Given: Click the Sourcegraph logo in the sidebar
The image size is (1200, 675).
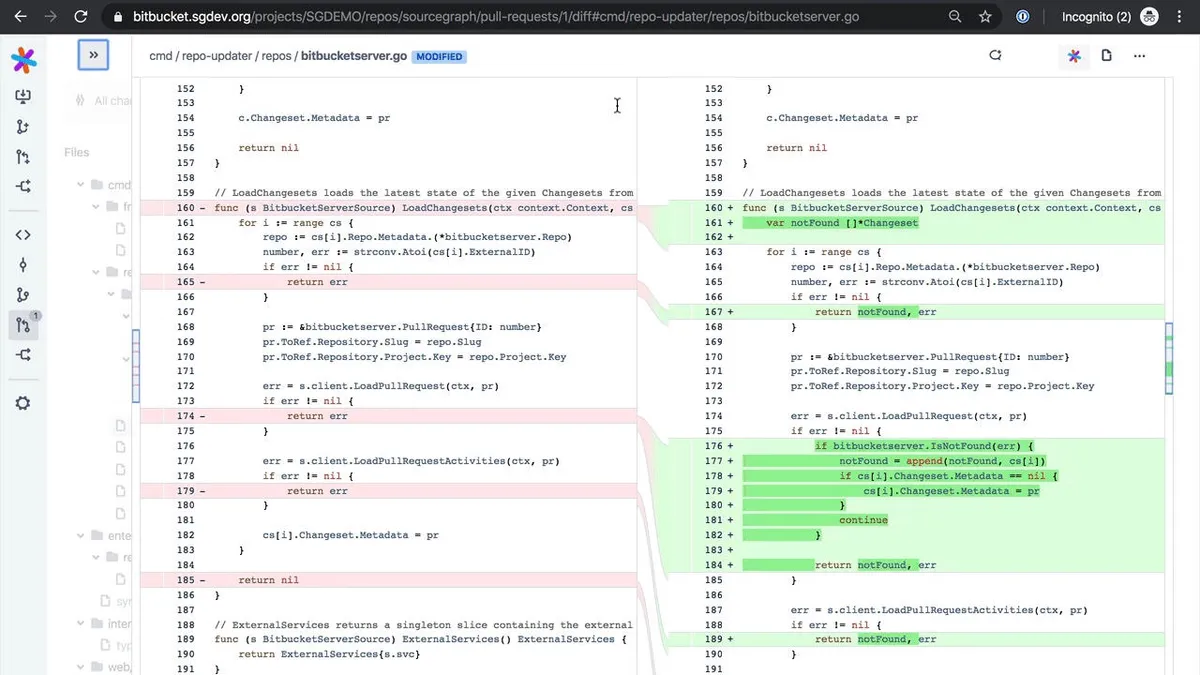Looking at the screenshot, I should point(23,59).
